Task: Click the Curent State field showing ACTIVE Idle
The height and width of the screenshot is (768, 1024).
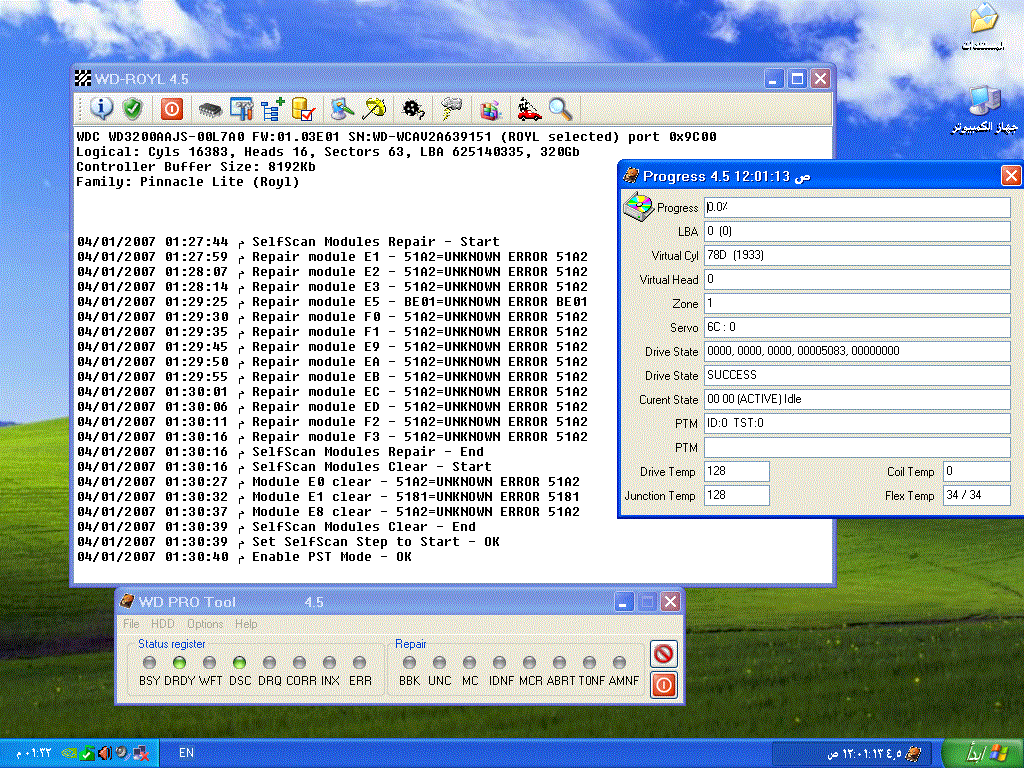Action: [x=857, y=399]
